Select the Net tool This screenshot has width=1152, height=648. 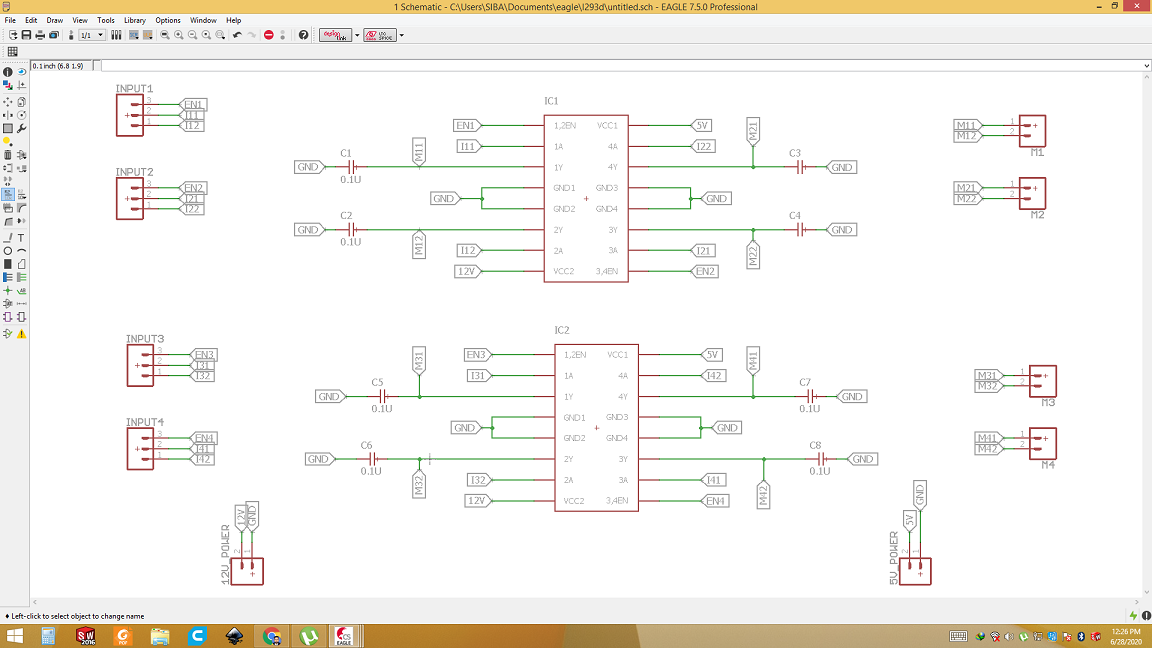(21, 277)
